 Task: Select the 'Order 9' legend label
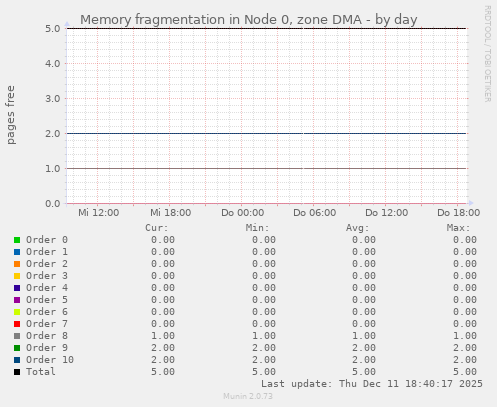pyautogui.click(x=47, y=348)
